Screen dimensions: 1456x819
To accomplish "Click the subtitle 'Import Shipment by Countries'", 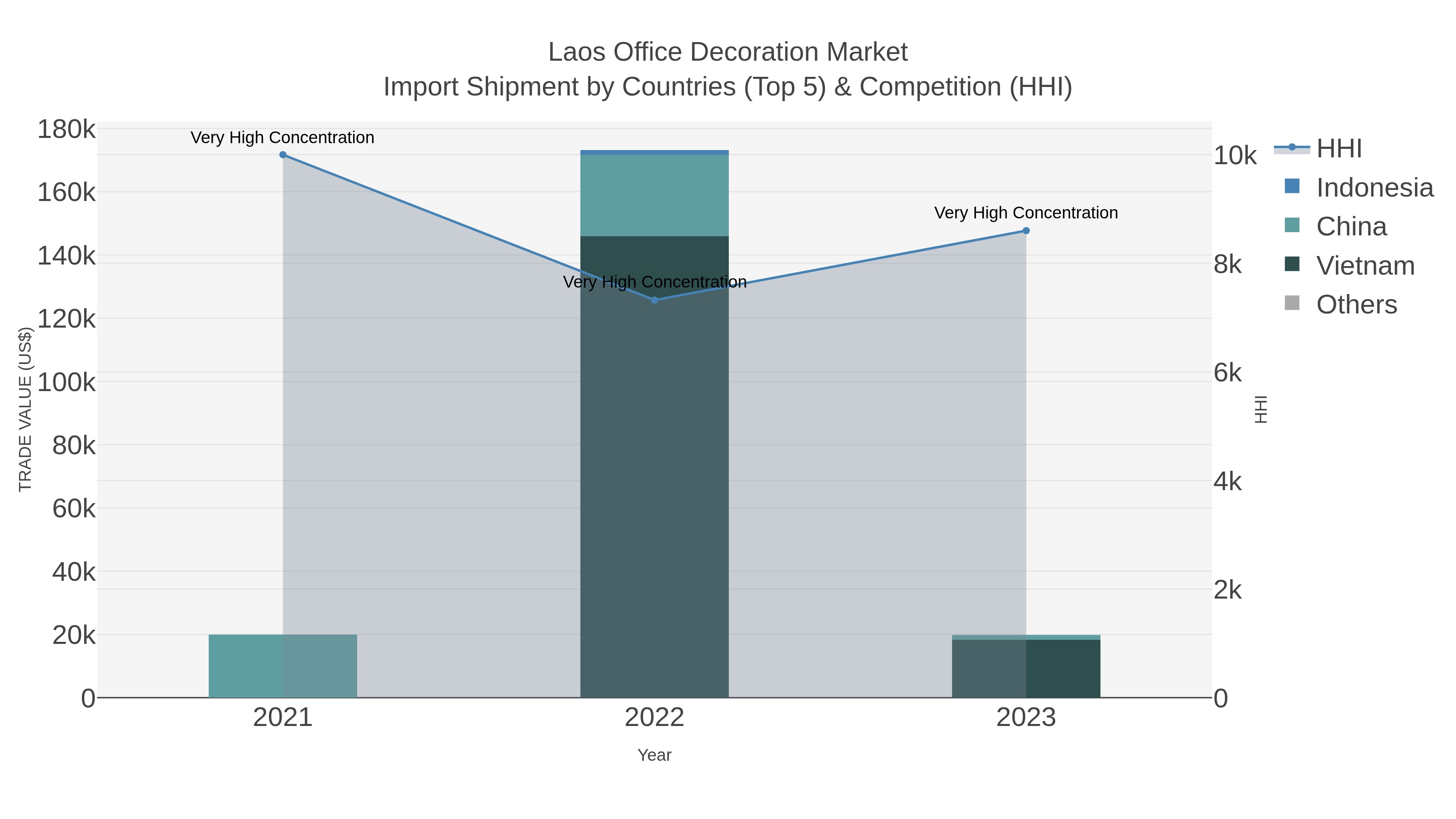I will (x=560, y=87).
